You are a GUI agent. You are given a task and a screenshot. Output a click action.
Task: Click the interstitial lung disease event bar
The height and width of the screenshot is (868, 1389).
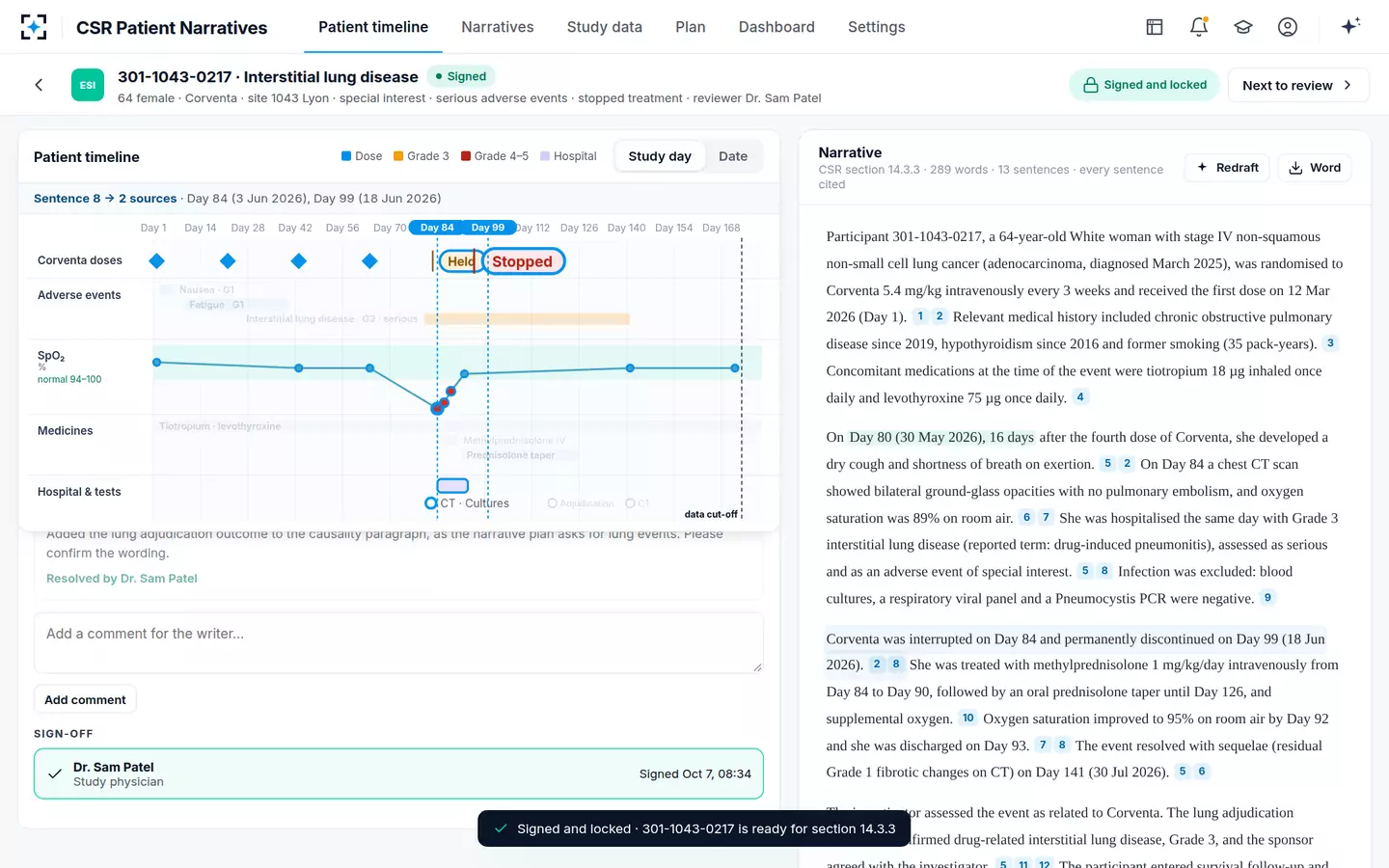coord(527,319)
